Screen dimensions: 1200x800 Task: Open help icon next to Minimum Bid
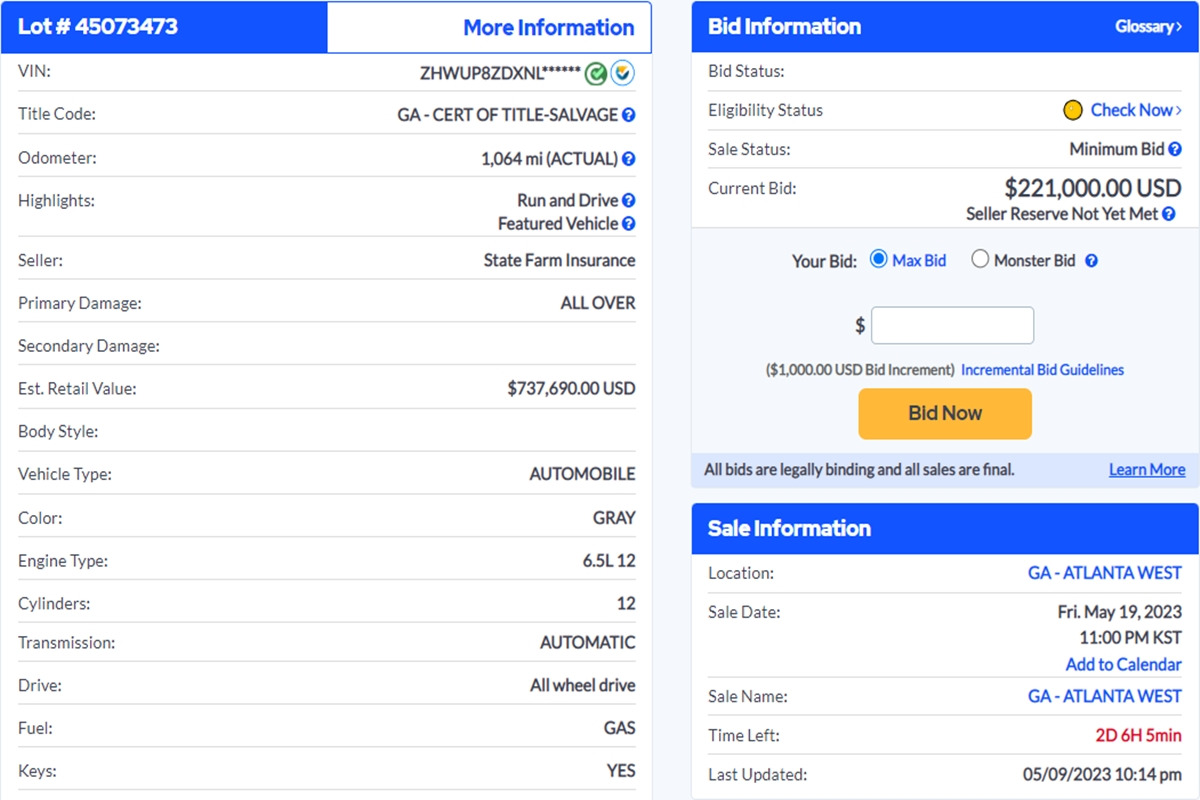click(x=1175, y=149)
